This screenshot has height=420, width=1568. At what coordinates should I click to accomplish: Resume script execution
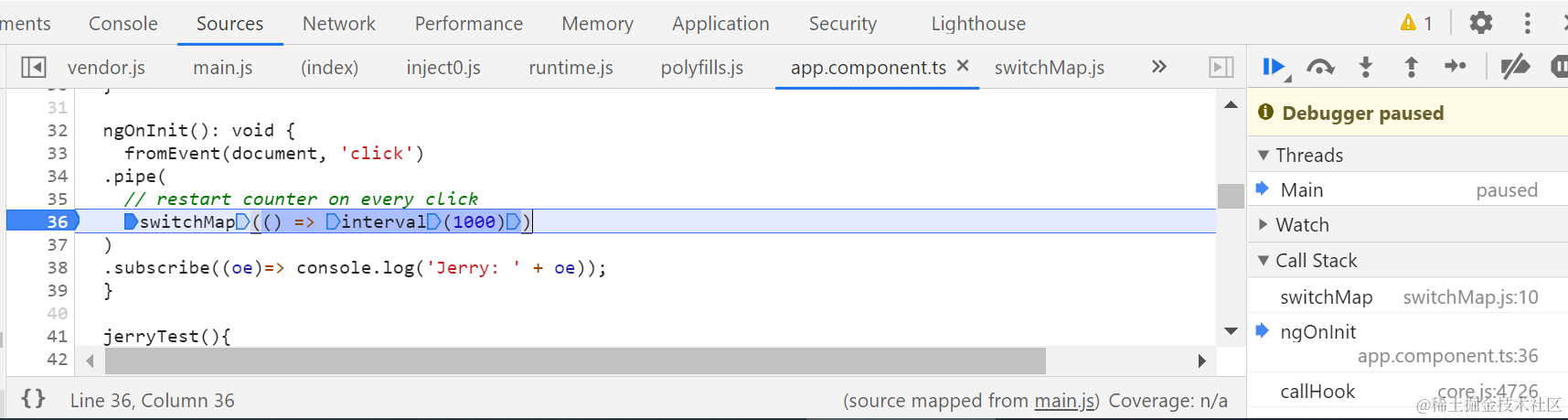[x=1273, y=67]
